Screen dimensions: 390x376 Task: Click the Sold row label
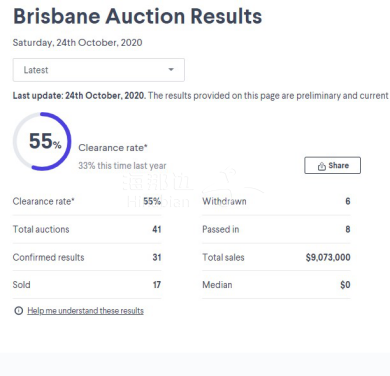tap(21, 285)
